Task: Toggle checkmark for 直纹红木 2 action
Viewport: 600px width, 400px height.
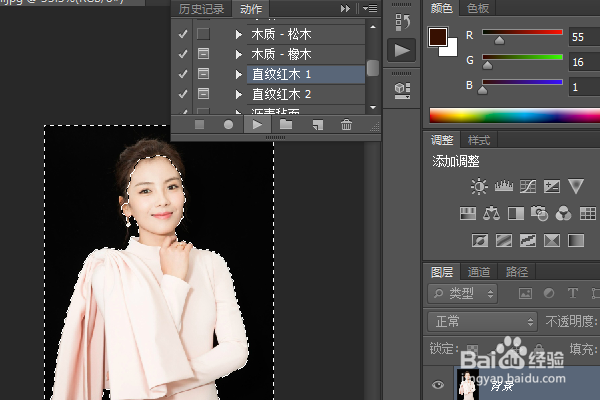Action: click(x=183, y=93)
